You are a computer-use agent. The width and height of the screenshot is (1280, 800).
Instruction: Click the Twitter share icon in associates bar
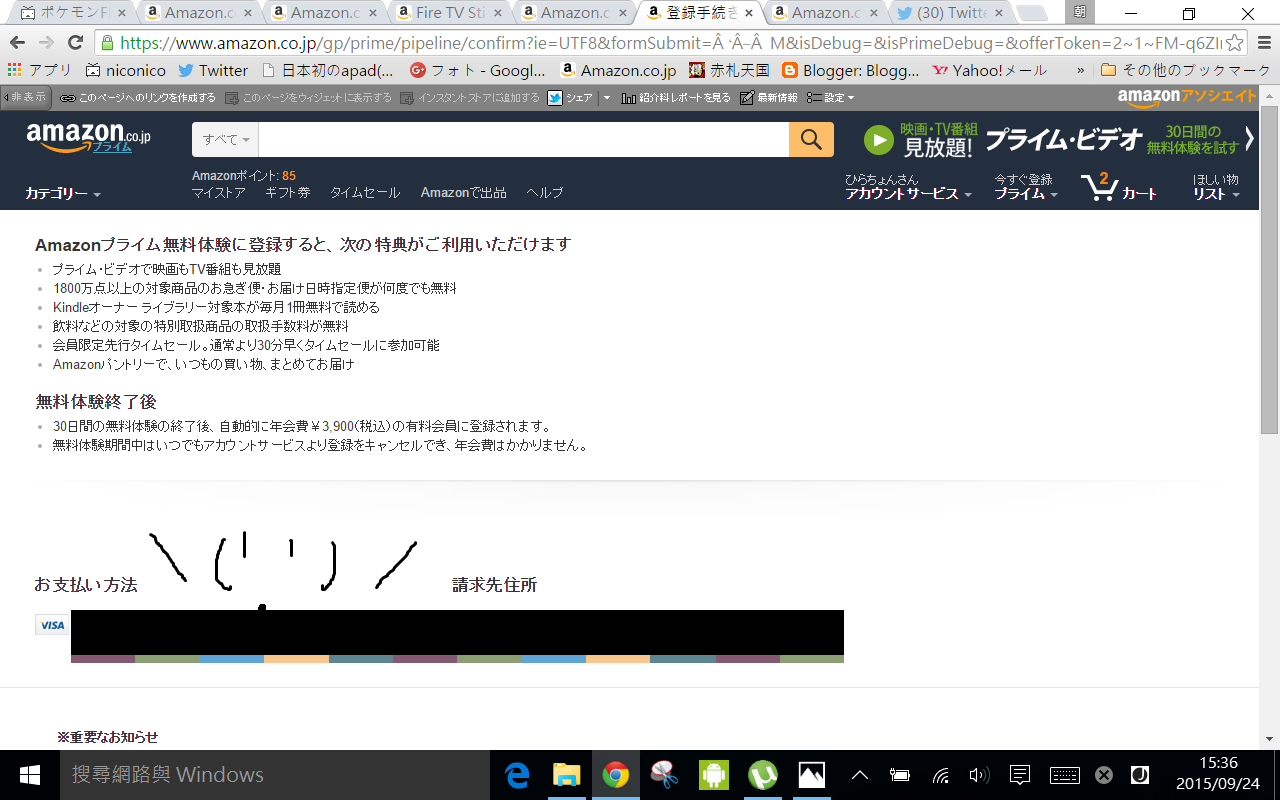pyautogui.click(x=555, y=98)
